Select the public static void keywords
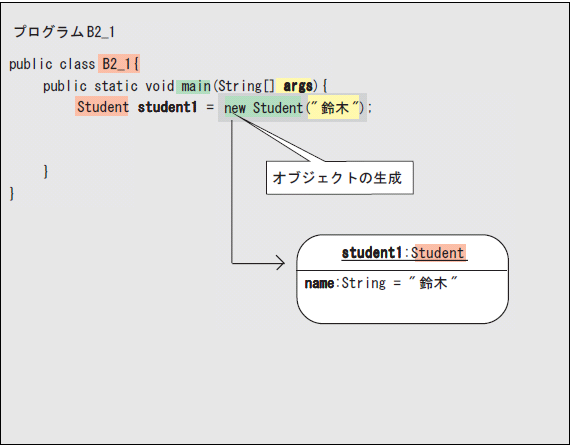 pyautogui.click(x=108, y=87)
